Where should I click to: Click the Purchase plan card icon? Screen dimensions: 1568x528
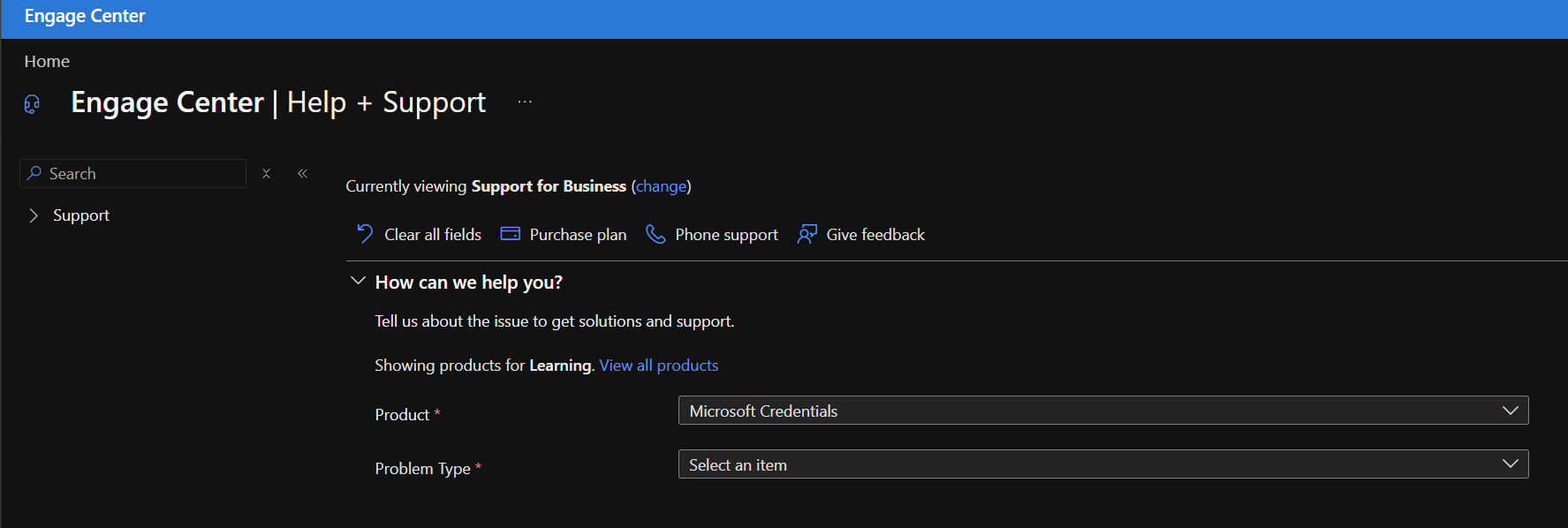pos(510,234)
